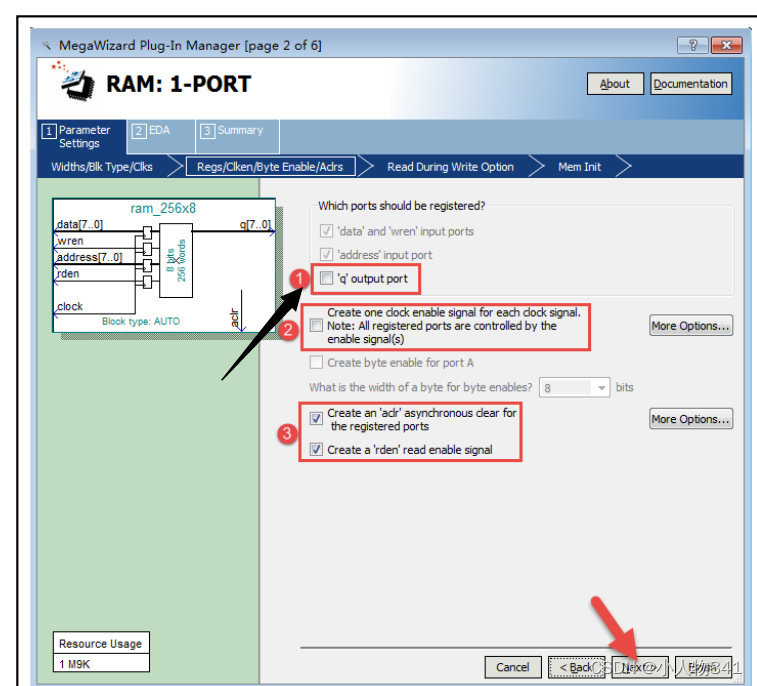Select Regs/Clken/Byte Enable/Aclrs step
The height and width of the screenshot is (686, 757).
tap(270, 167)
